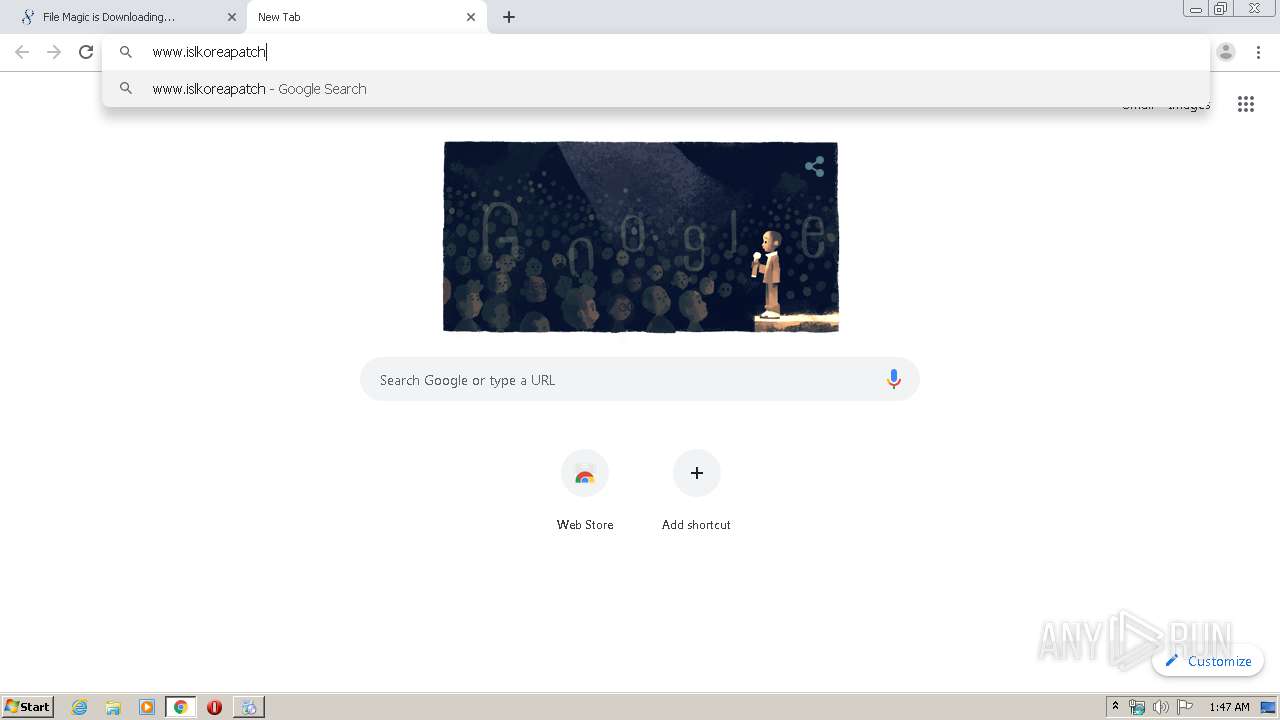Viewport: 1280px width, 720px height.
Task: Go forward with the forward arrow
Action: click(x=54, y=52)
